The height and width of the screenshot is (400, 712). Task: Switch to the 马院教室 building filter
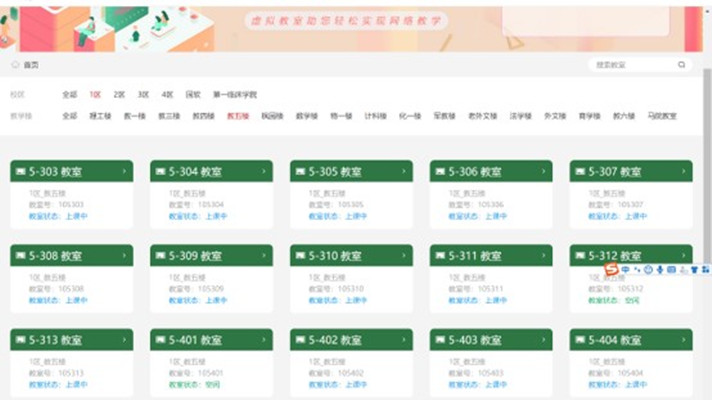[662, 116]
